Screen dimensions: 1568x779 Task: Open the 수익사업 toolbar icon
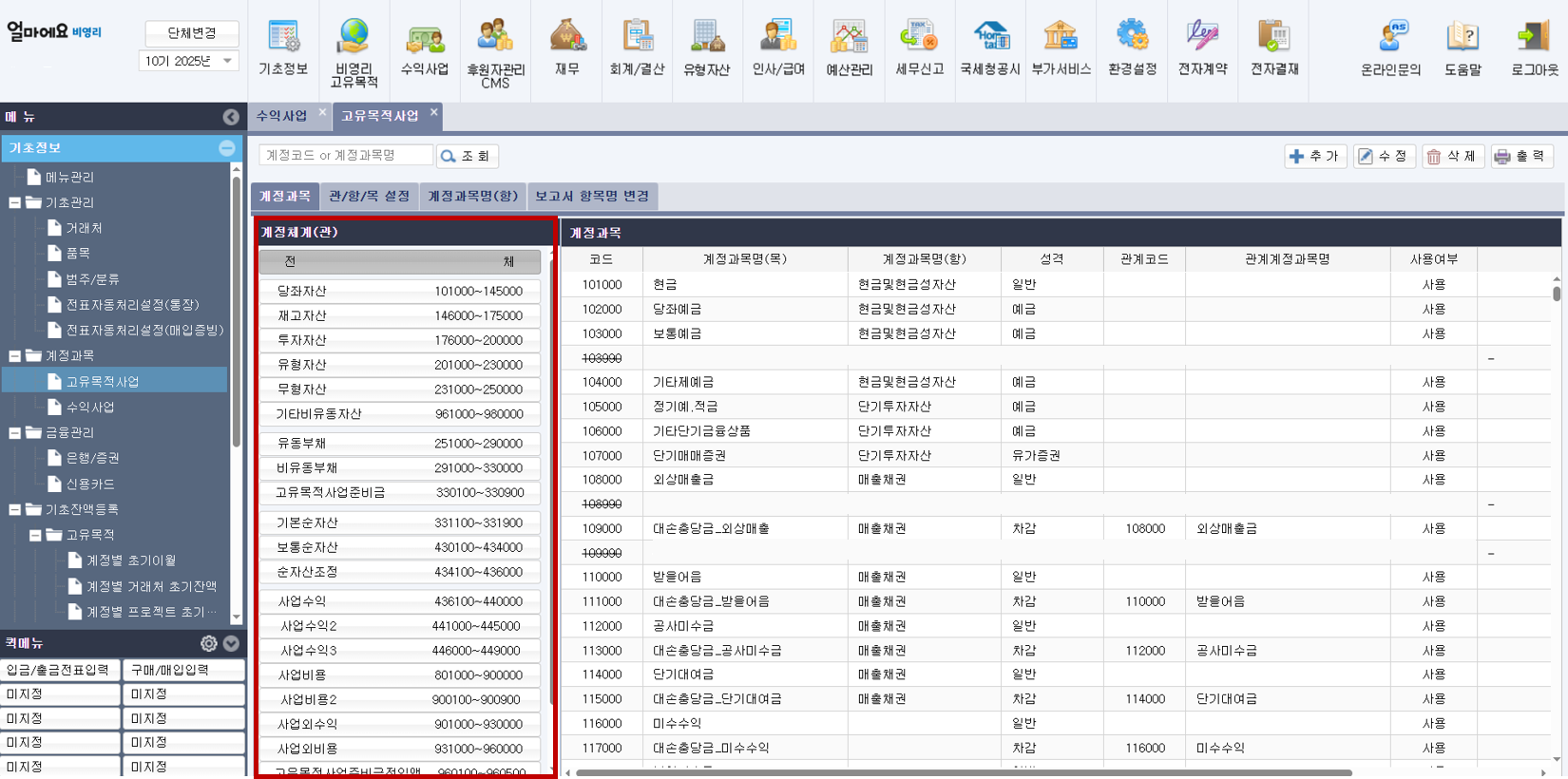pos(425,47)
